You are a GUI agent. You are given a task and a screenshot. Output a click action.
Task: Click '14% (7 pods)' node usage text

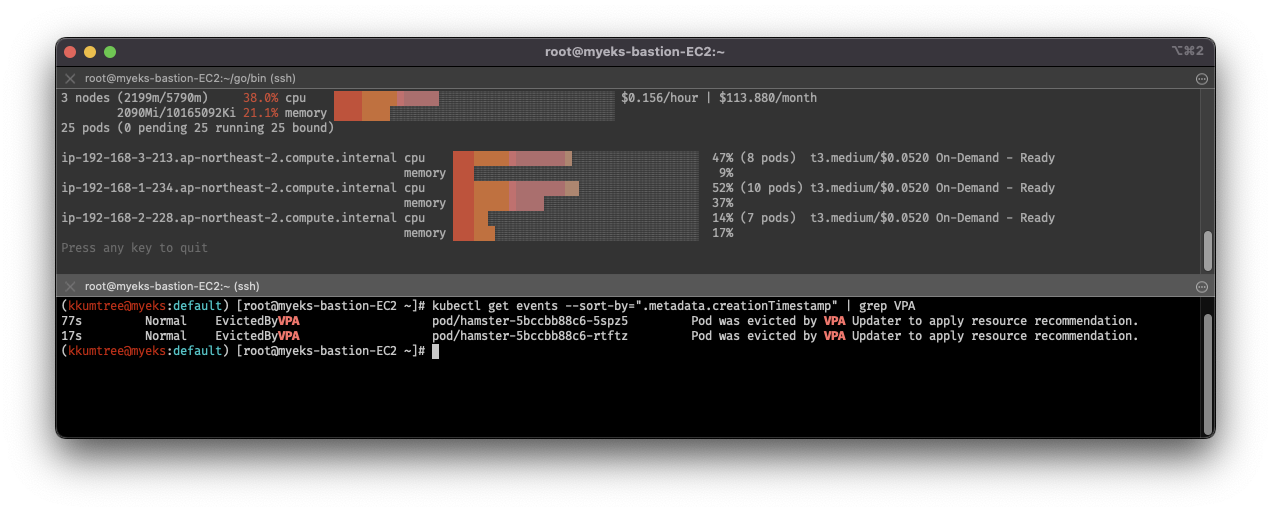pyautogui.click(x=754, y=218)
